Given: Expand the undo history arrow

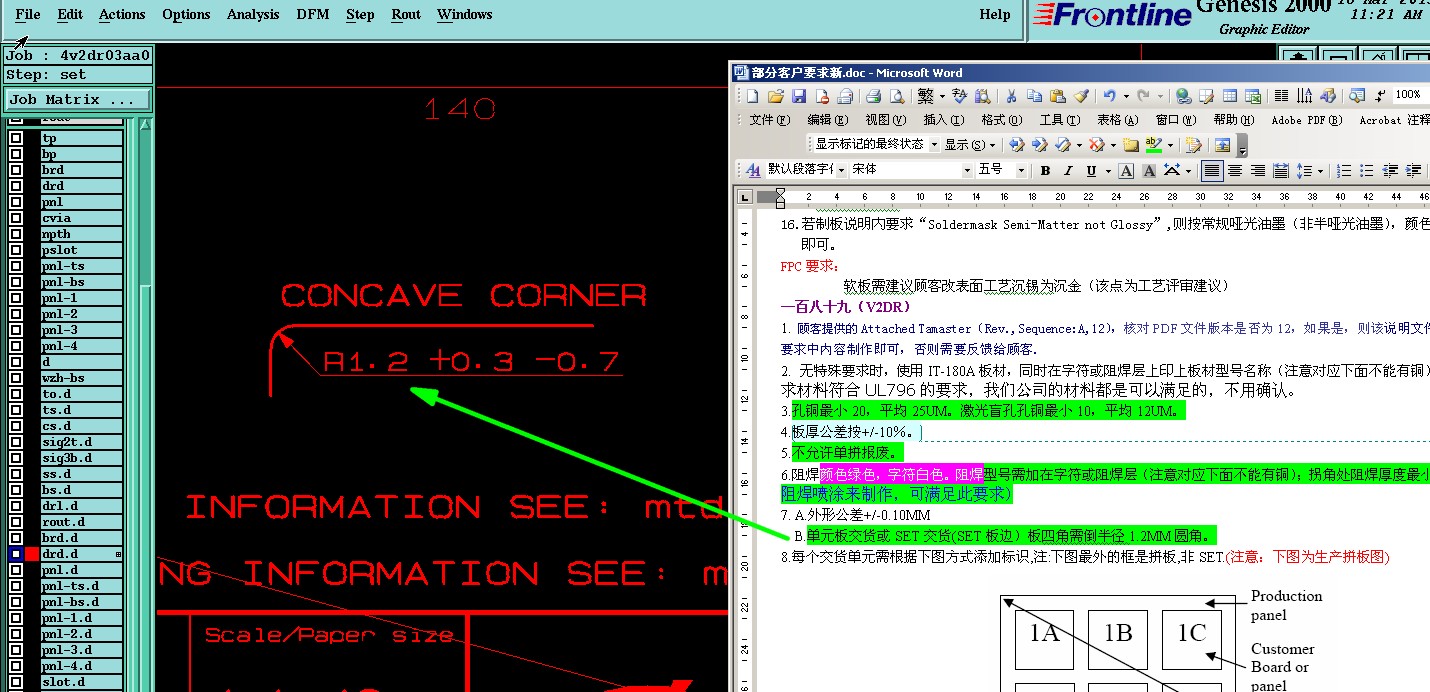Looking at the screenshot, I should [x=1126, y=96].
